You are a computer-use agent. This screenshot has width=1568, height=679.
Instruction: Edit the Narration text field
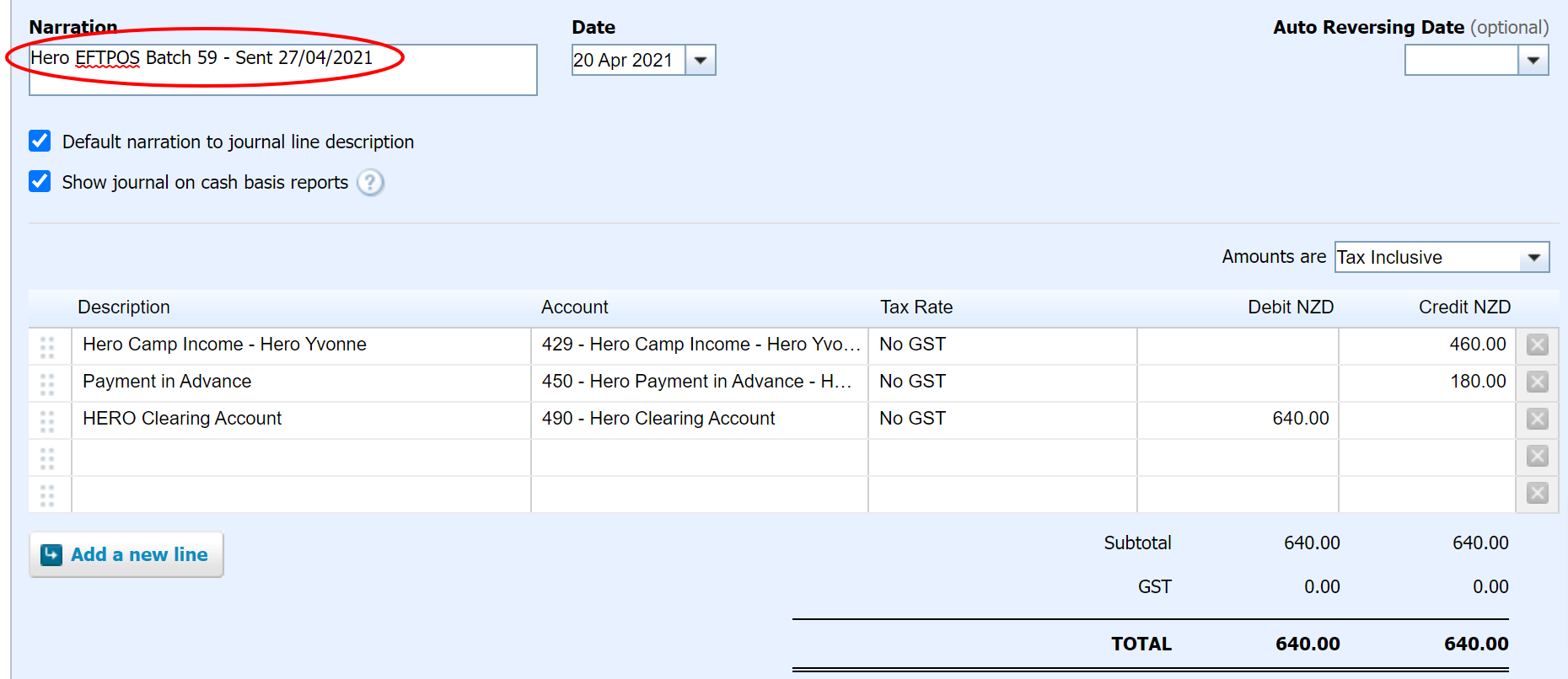(282, 69)
